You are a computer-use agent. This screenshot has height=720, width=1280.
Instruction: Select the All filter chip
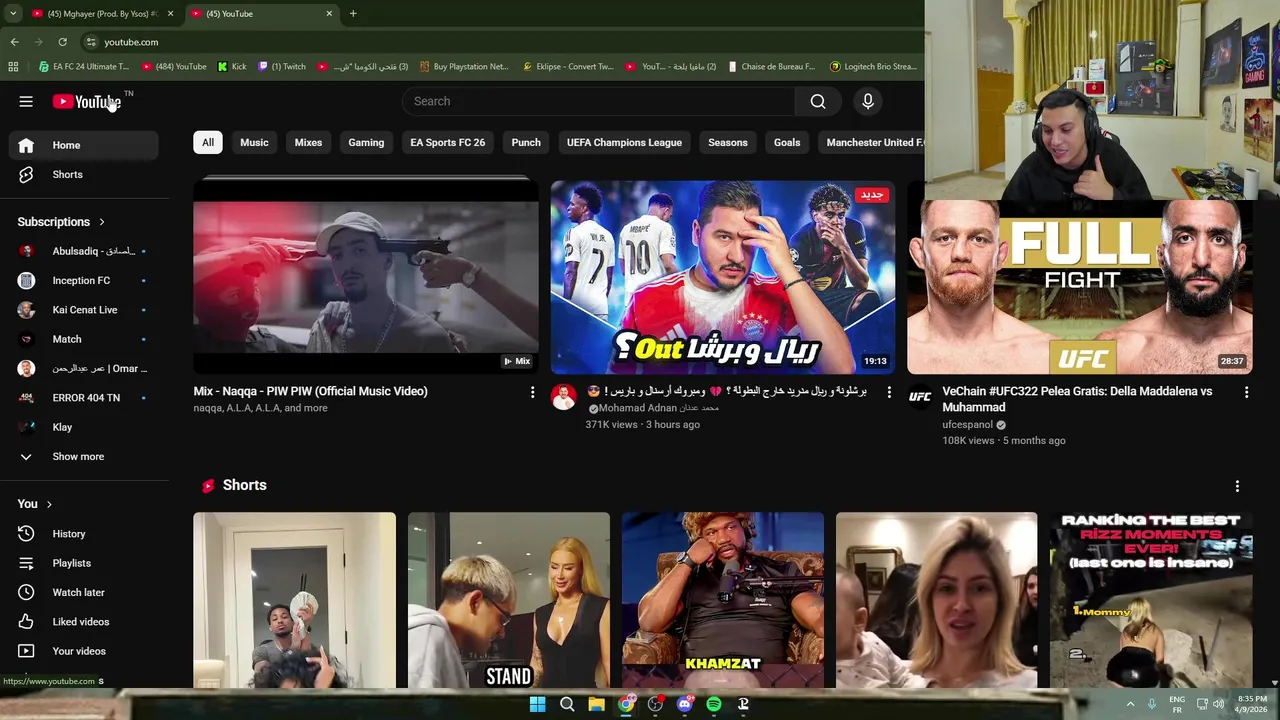click(x=208, y=142)
